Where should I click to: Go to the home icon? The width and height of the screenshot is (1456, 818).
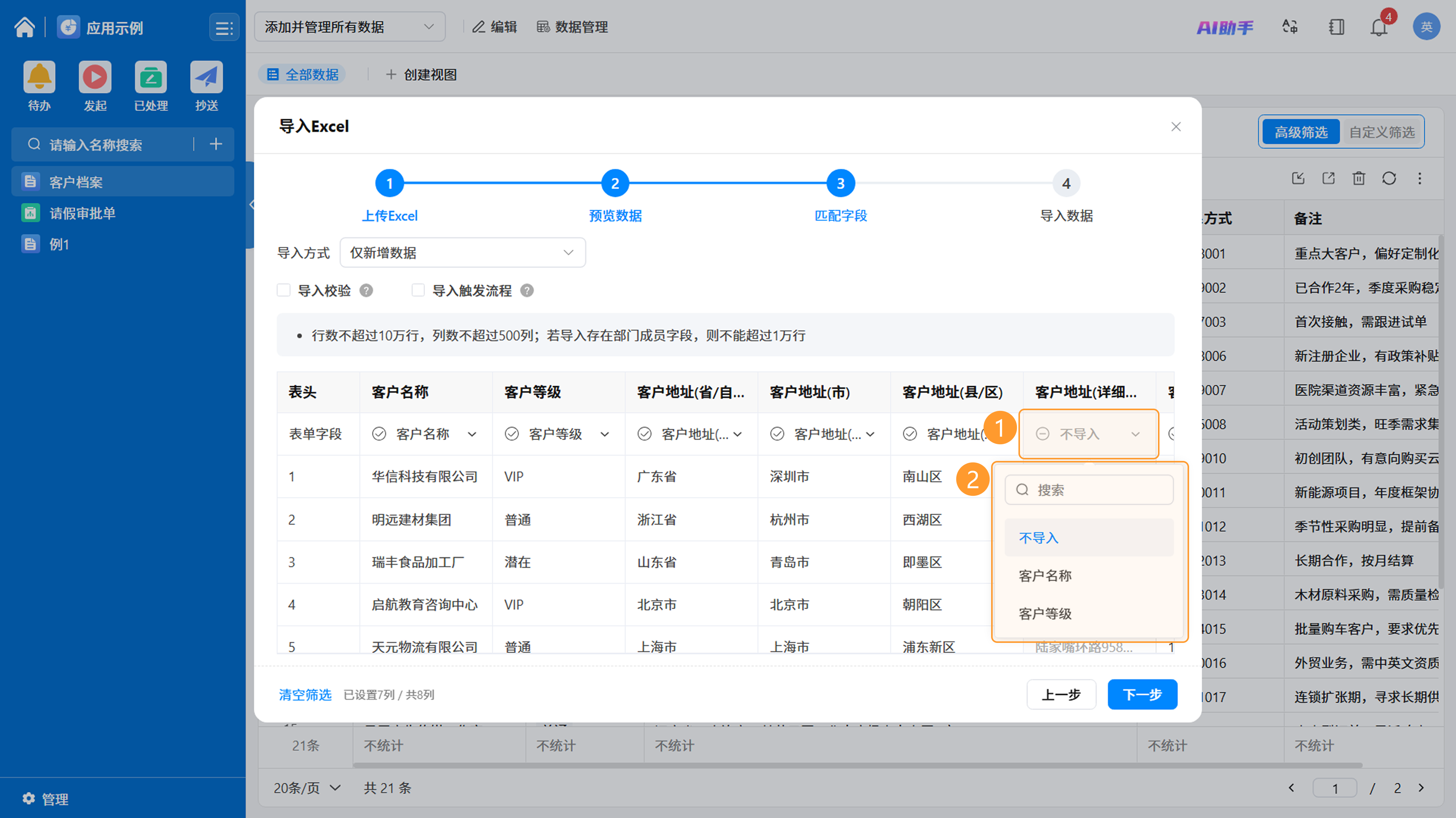(24, 27)
